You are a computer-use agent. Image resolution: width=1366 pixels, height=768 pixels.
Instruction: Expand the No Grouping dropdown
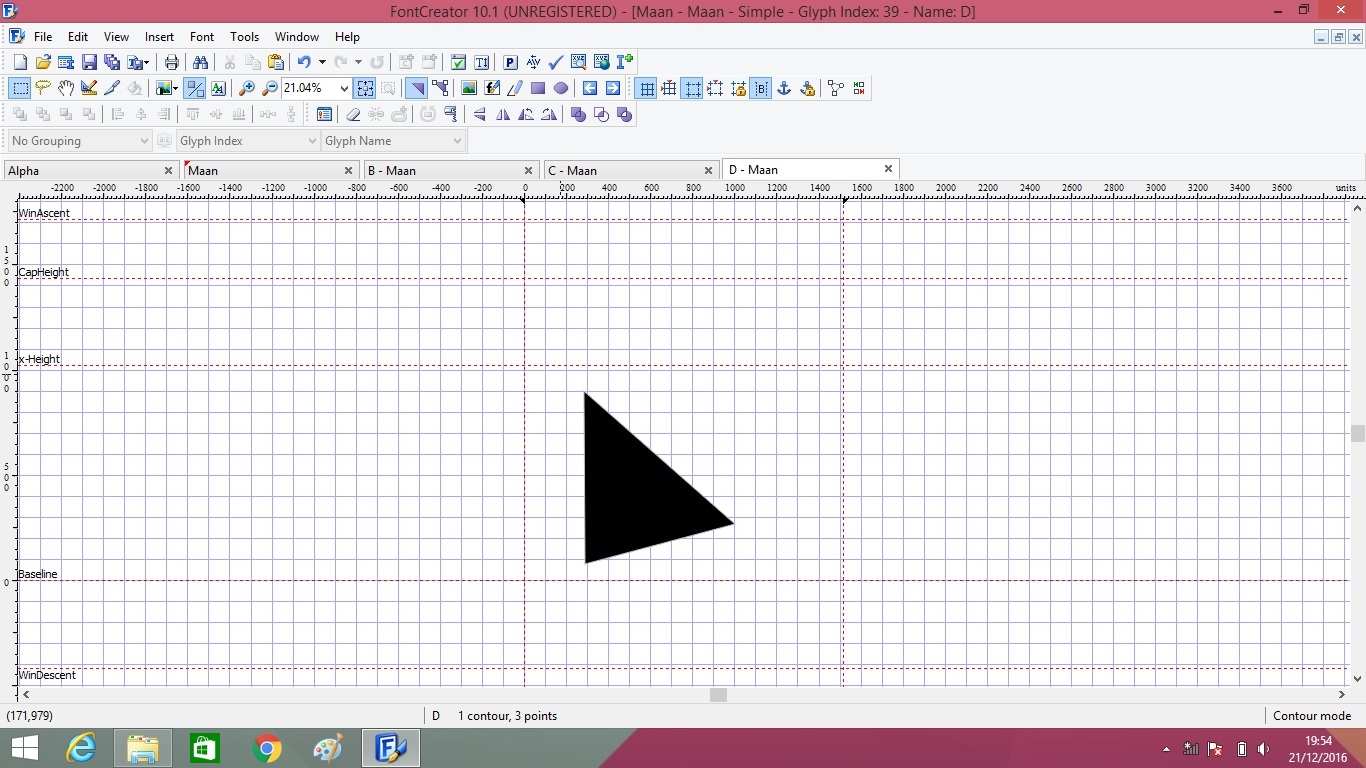pos(144,141)
